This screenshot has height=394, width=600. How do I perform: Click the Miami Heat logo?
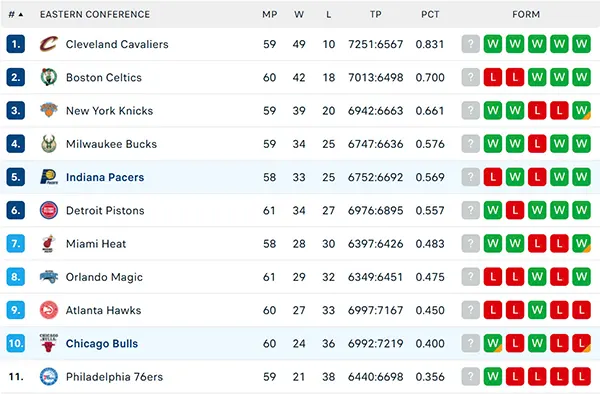coord(48,244)
